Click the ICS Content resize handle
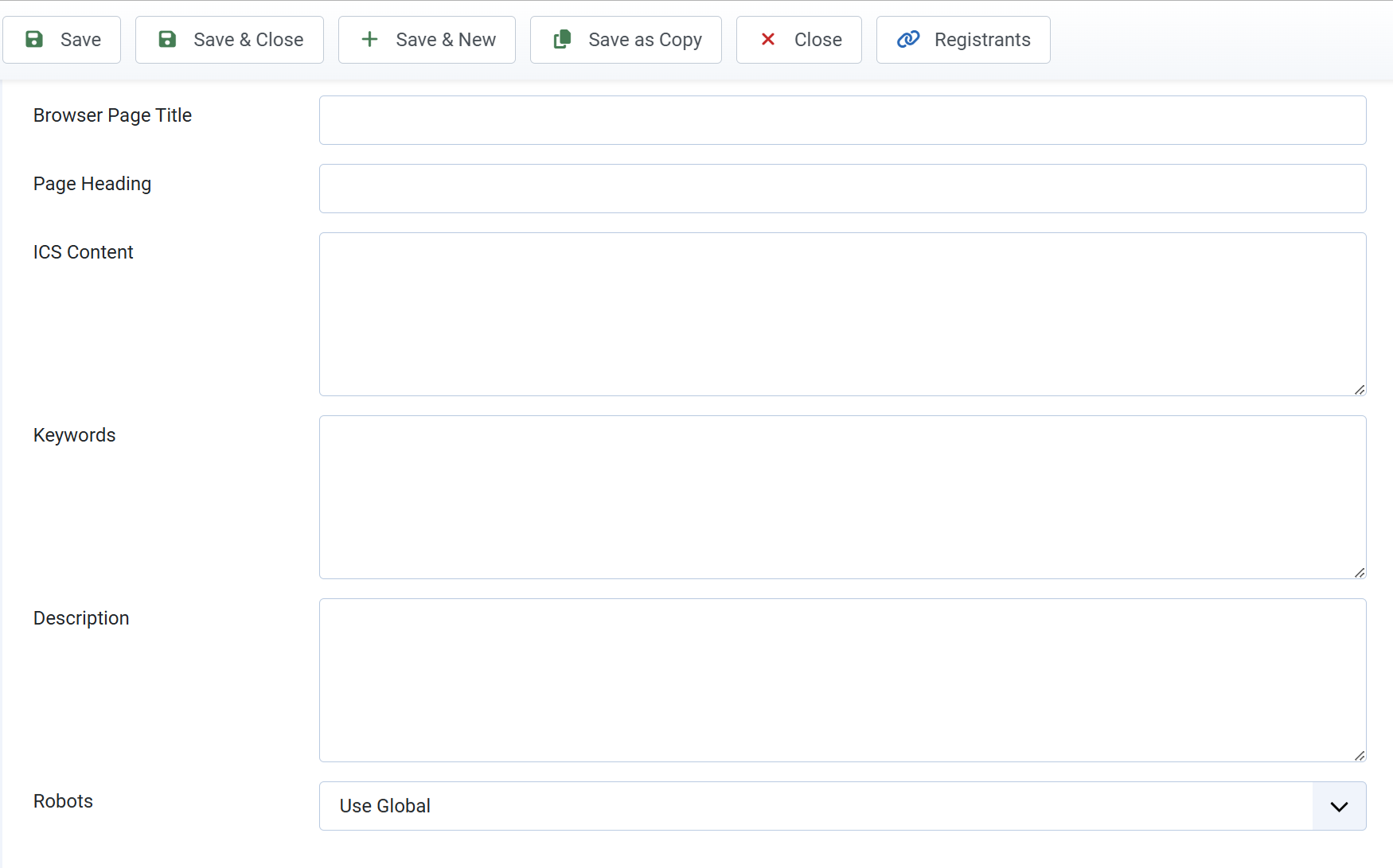1393x868 pixels. (x=1360, y=389)
